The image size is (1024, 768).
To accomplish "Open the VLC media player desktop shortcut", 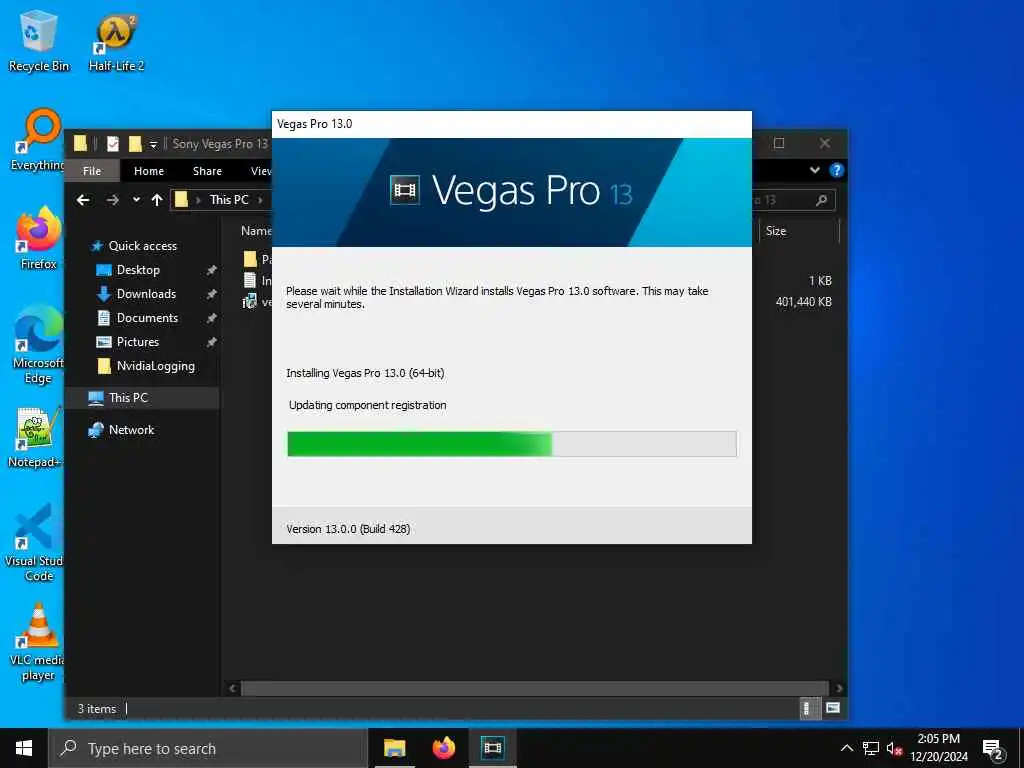I will [39, 643].
